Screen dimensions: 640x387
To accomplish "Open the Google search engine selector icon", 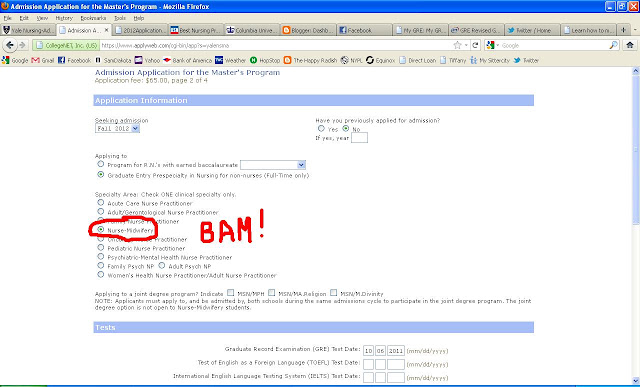I will pos(492,45).
